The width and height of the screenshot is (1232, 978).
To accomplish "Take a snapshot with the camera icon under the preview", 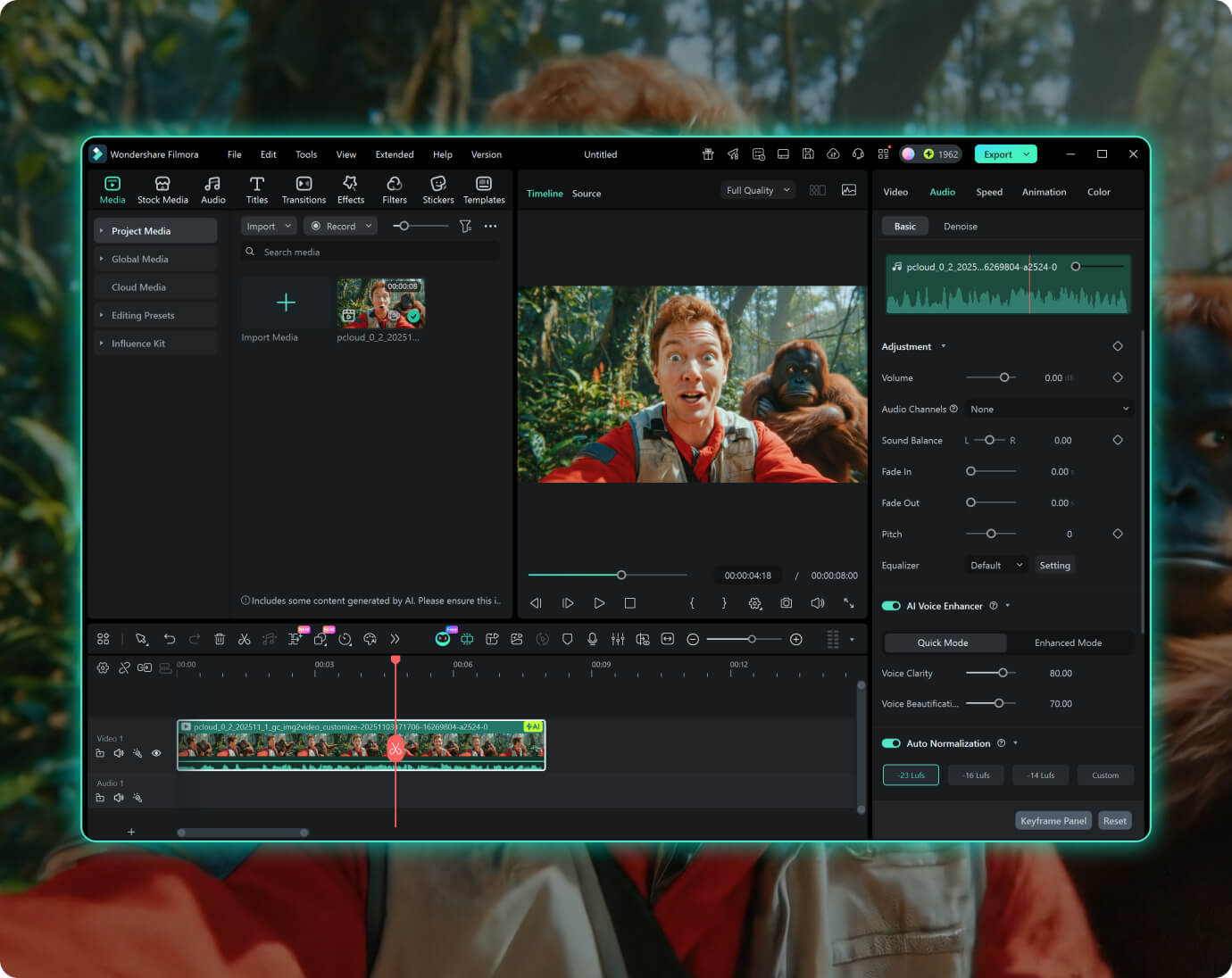I will pos(786,603).
